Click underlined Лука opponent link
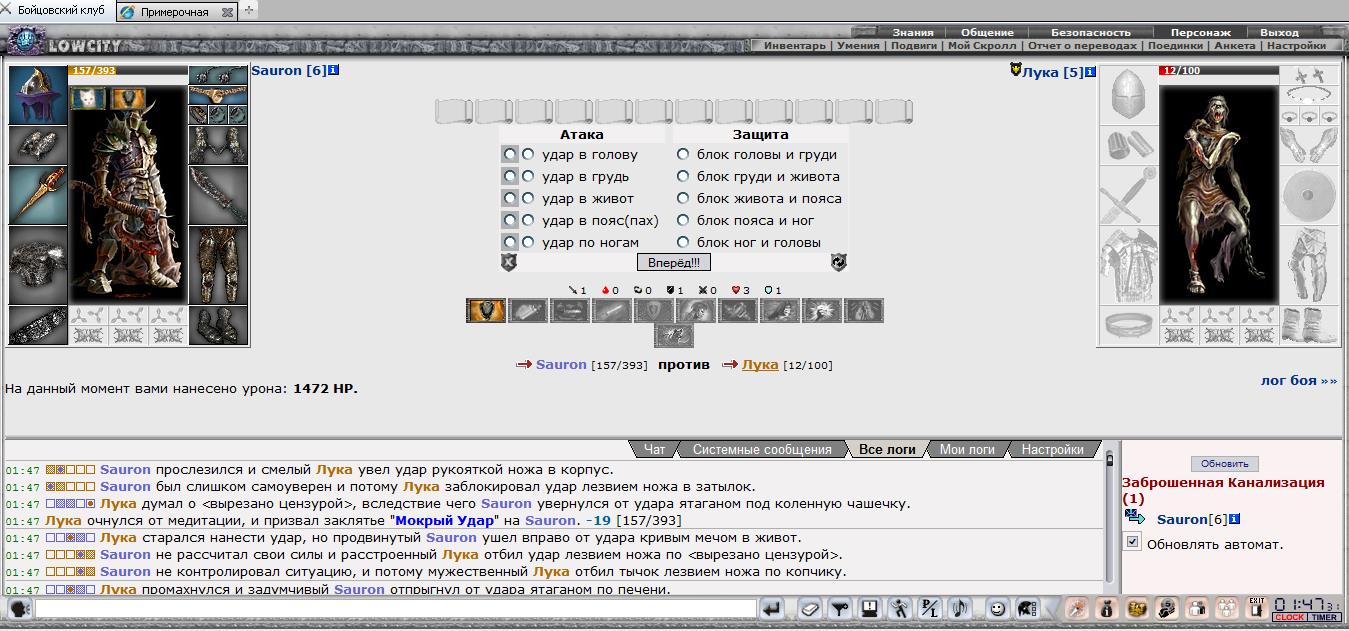The width and height of the screenshot is (1349, 631). point(760,364)
